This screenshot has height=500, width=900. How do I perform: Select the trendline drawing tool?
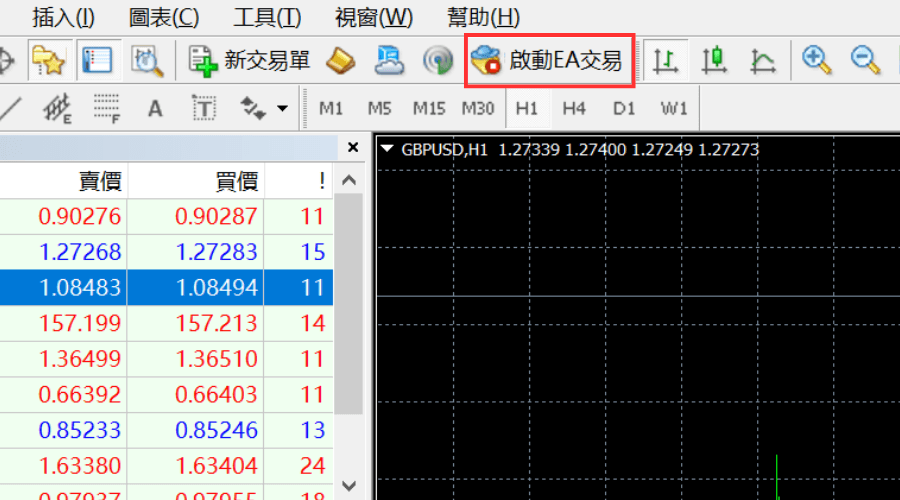pos(10,108)
